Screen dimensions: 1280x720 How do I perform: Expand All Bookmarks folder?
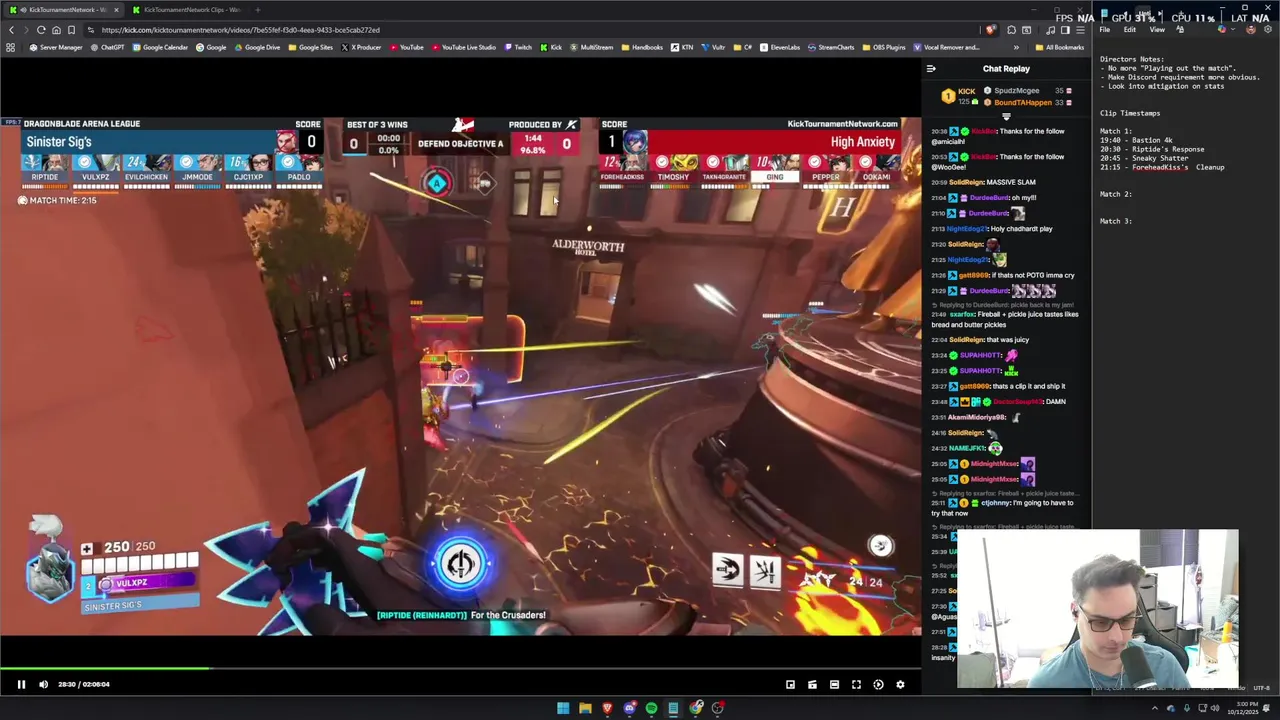(1059, 47)
